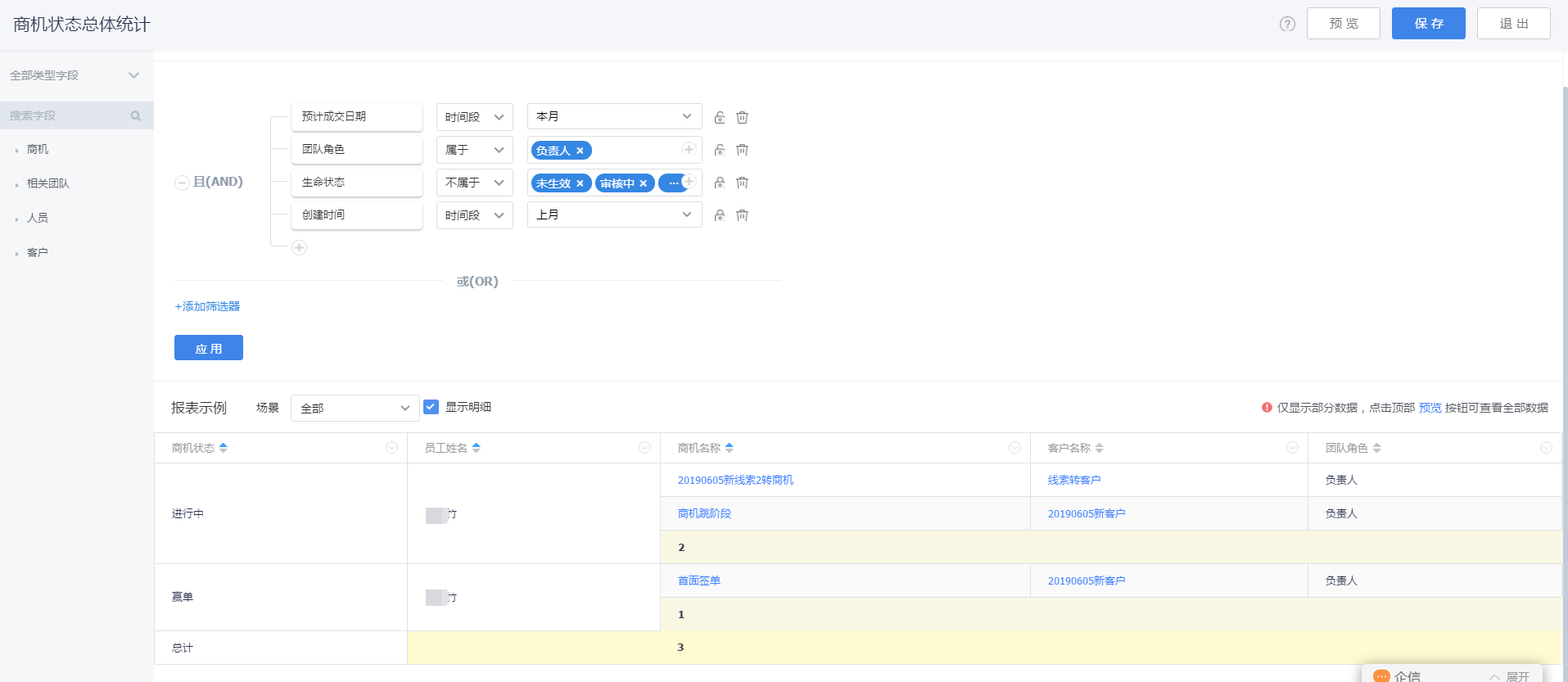Collapse the 且(AND) filter group
1568x682 pixels.
click(182, 183)
